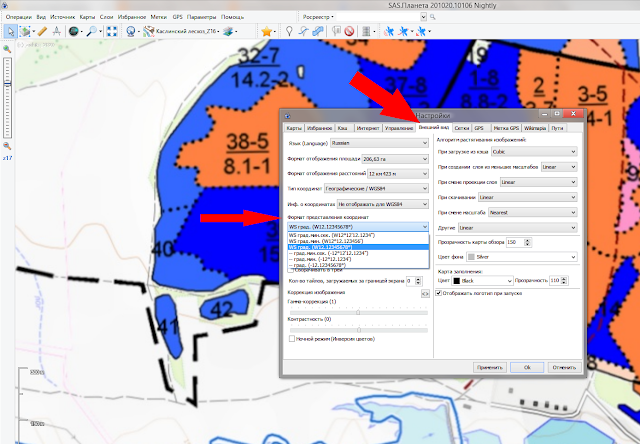This screenshot has width=640, height=444.
Task: Click the first blue GPS satellite icon
Action: tap(389, 31)
